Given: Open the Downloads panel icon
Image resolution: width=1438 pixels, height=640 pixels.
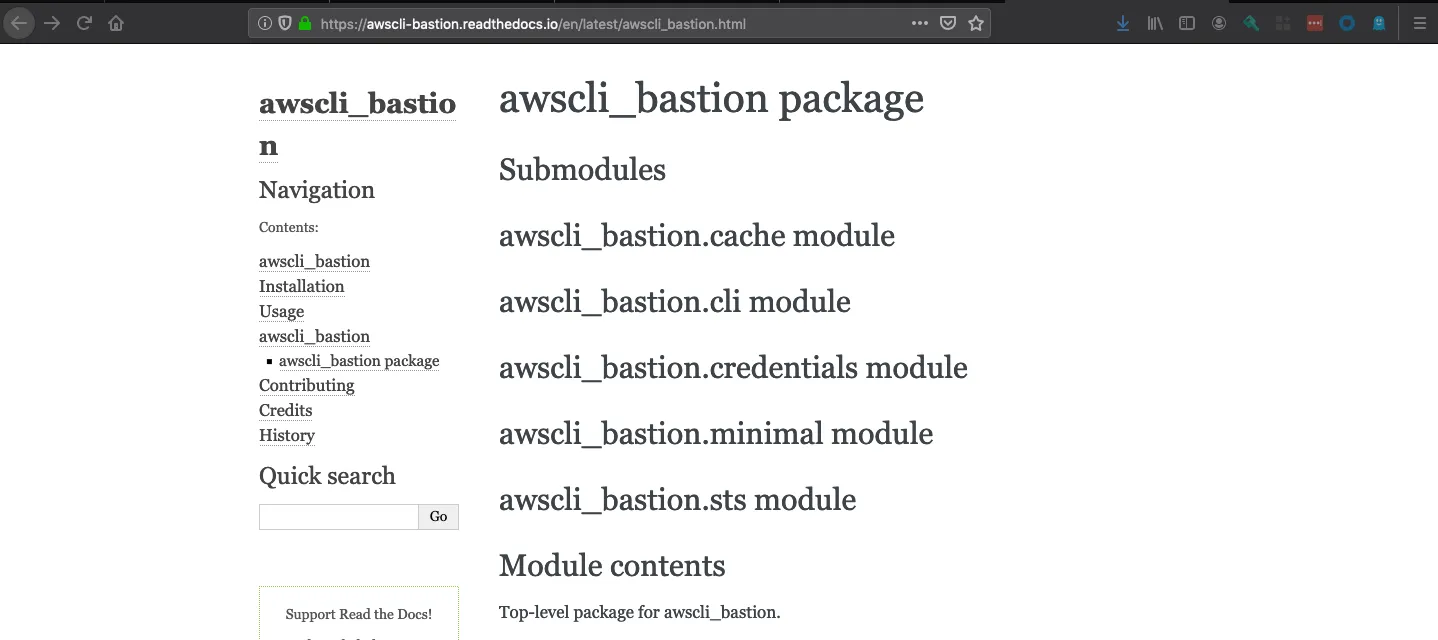Looking at the screenshot, I should (1123, 23).
